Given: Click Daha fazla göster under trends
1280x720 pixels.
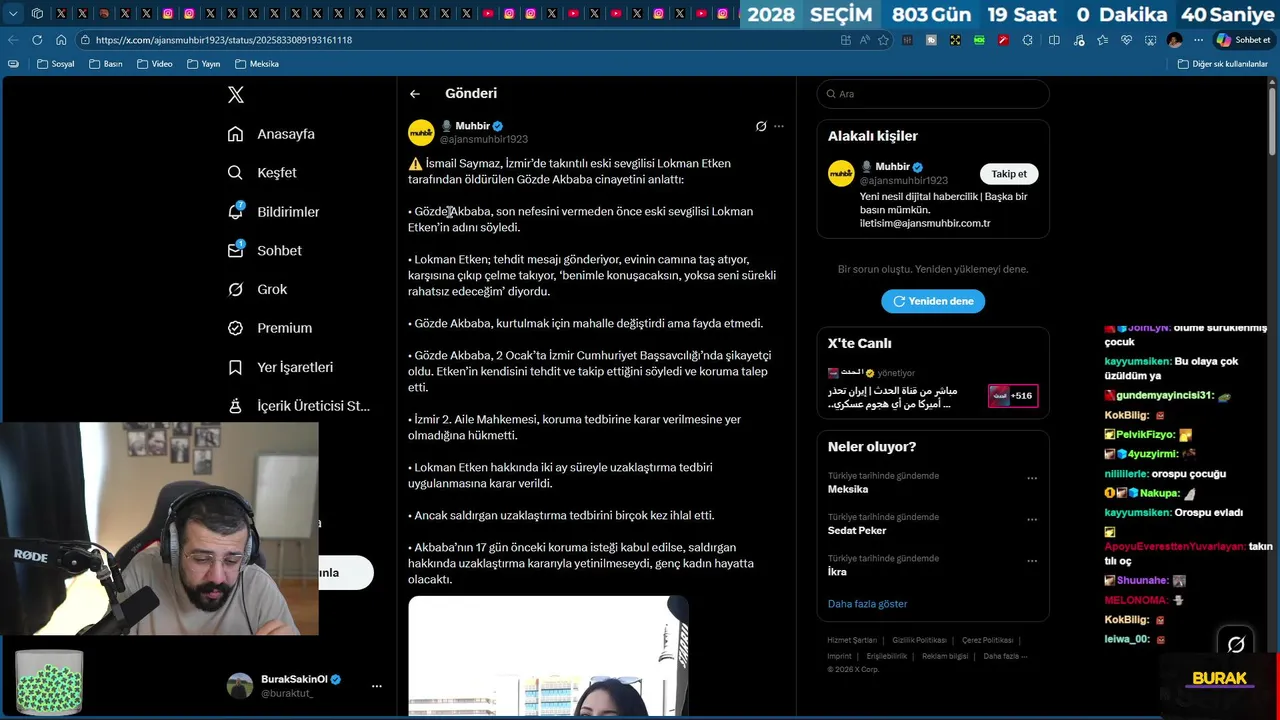Looking at the screenshot, I should (867, 604).
